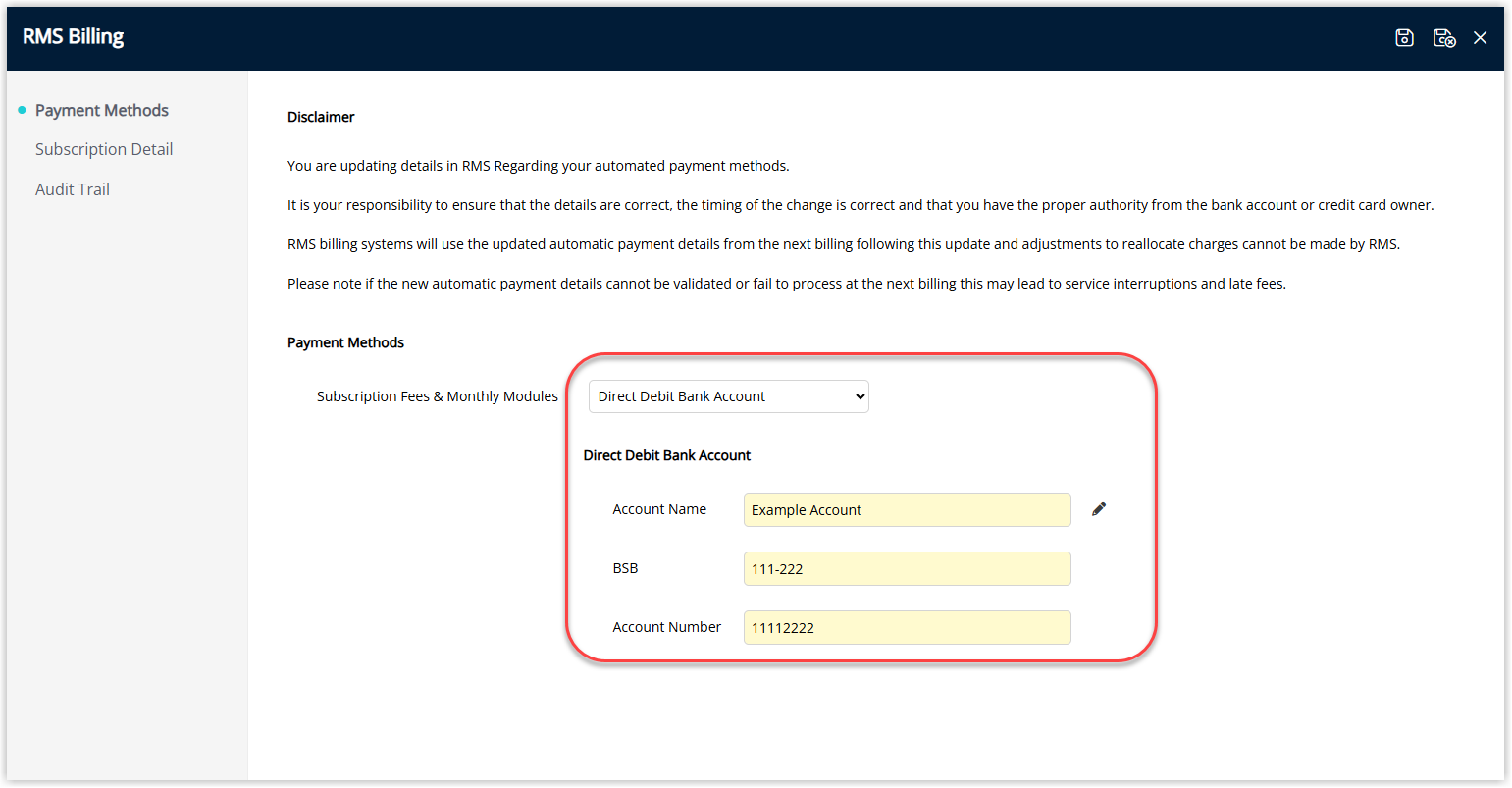
Task: Click the line 'You are updating details in RMS'
Action: 538,166
